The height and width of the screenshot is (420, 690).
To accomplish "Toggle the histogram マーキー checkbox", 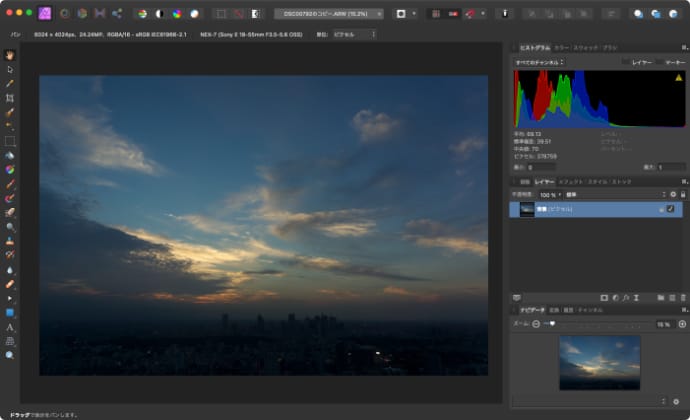I will (x=660, y=62).
